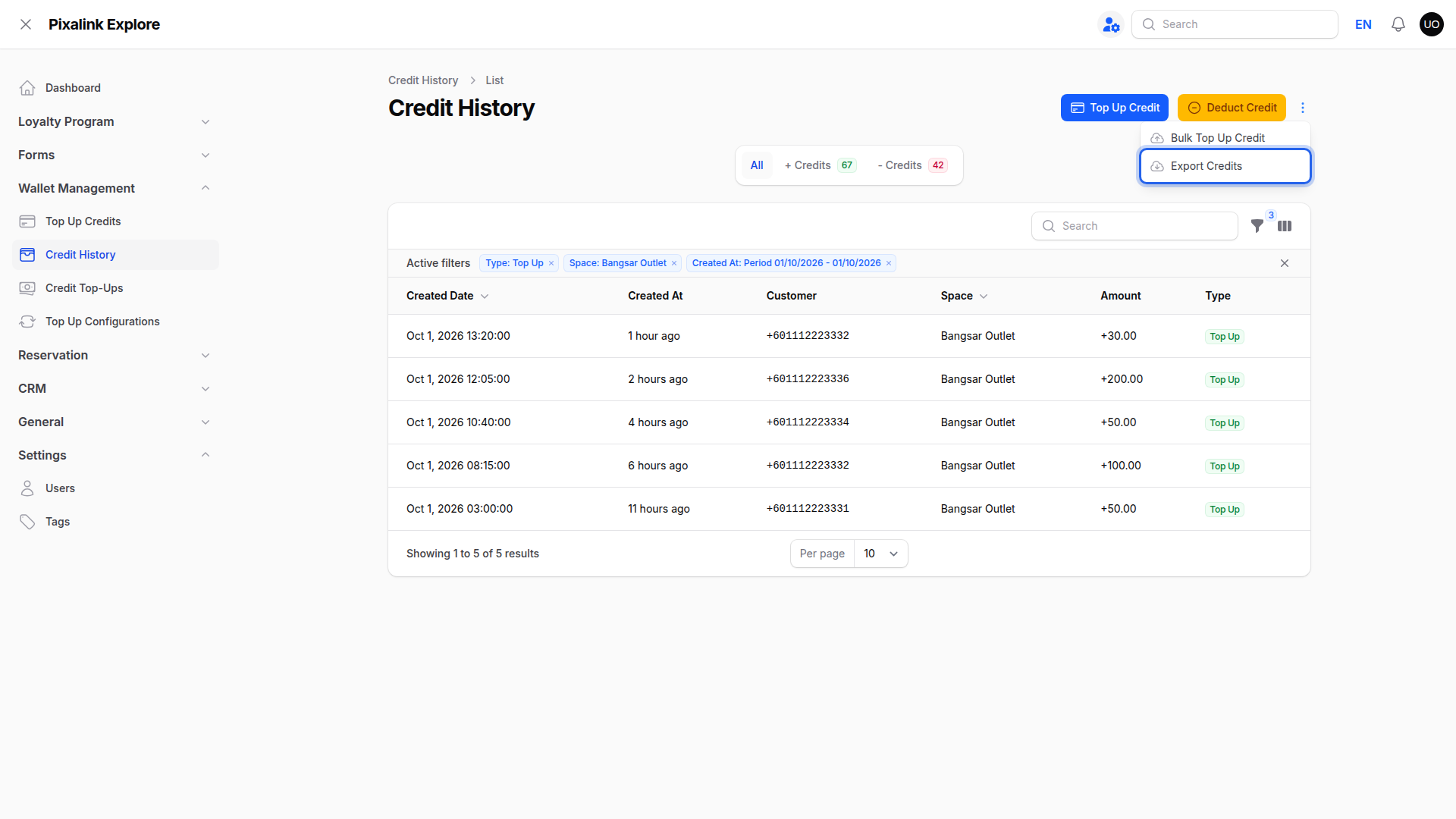Choose Export Credits menu entry
Image resolution: width=1456 pixels, height=819 pixels.
point(1225,166)
